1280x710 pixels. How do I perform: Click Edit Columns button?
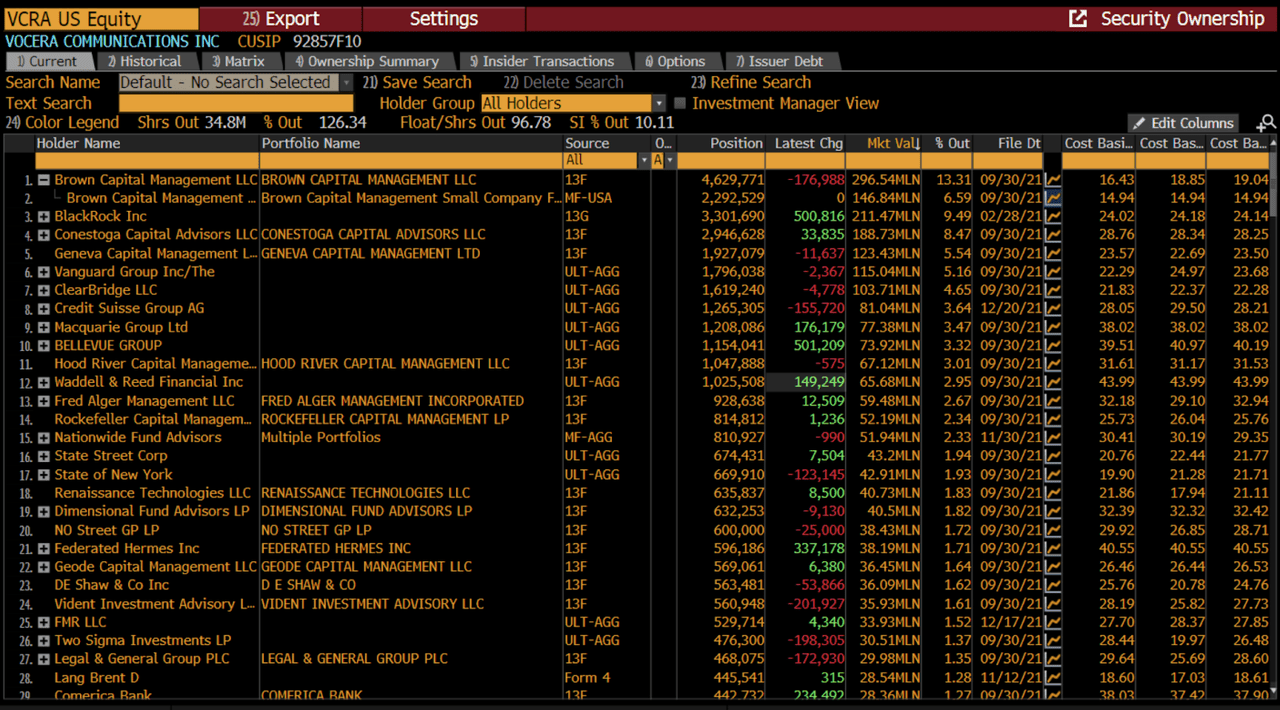coord(1183,123)
